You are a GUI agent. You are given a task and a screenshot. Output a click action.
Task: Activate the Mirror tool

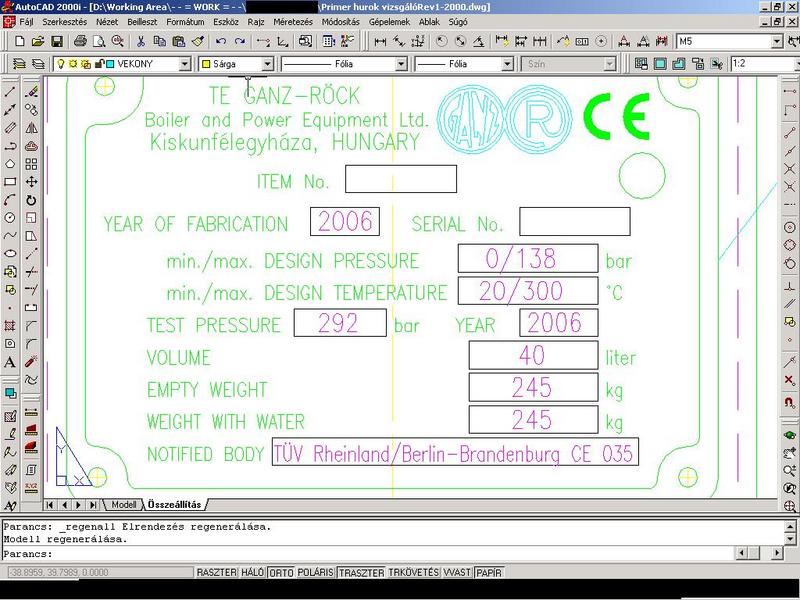point(31,128)
